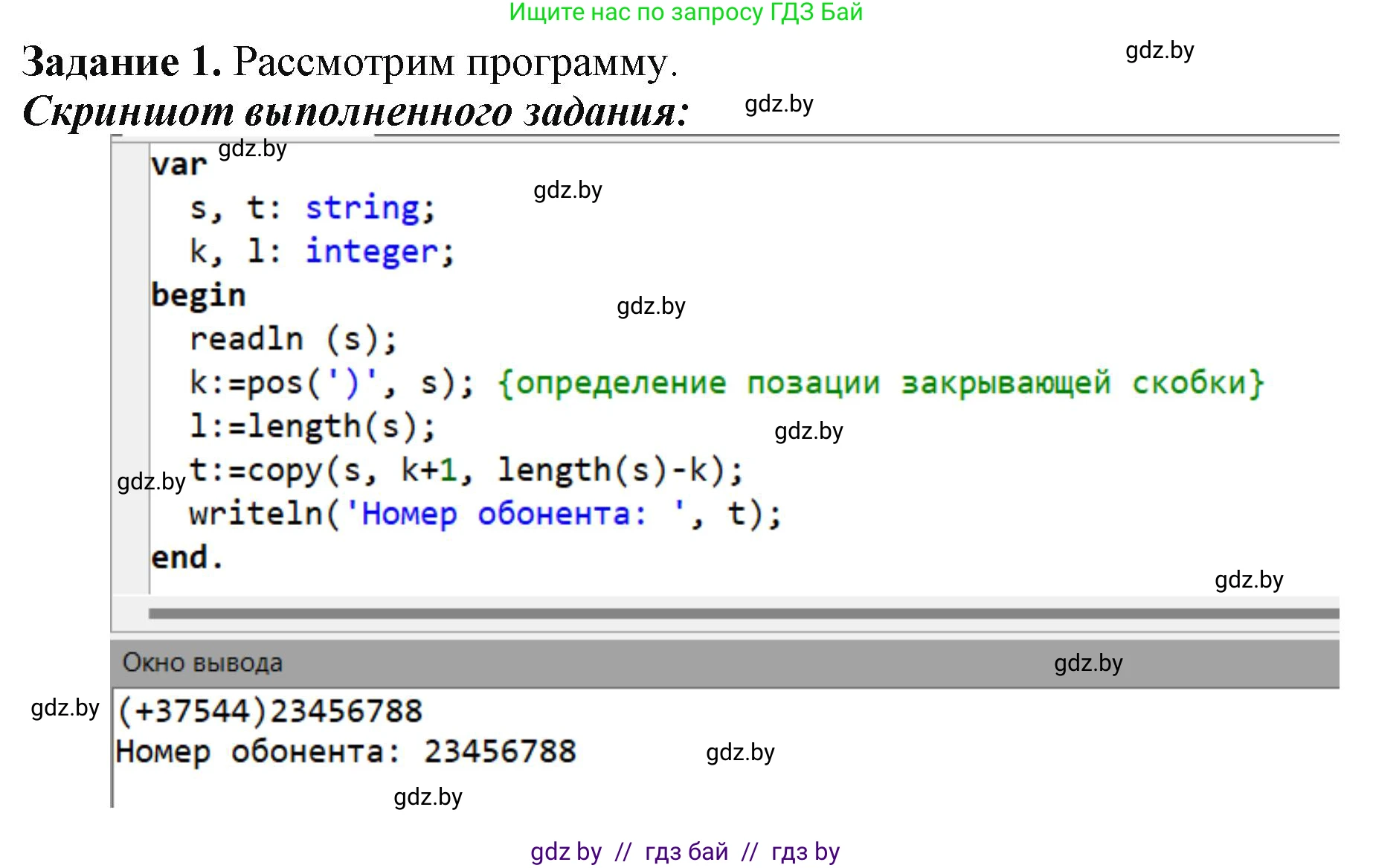
Task: Click the "t:=copy(s, k+1, length(s)-k);" line
Action: click(x=466, y=471)
